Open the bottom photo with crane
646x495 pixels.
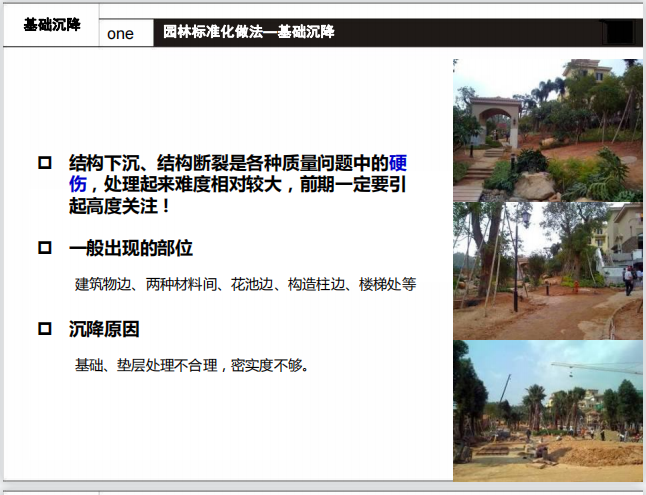[547, 410]
